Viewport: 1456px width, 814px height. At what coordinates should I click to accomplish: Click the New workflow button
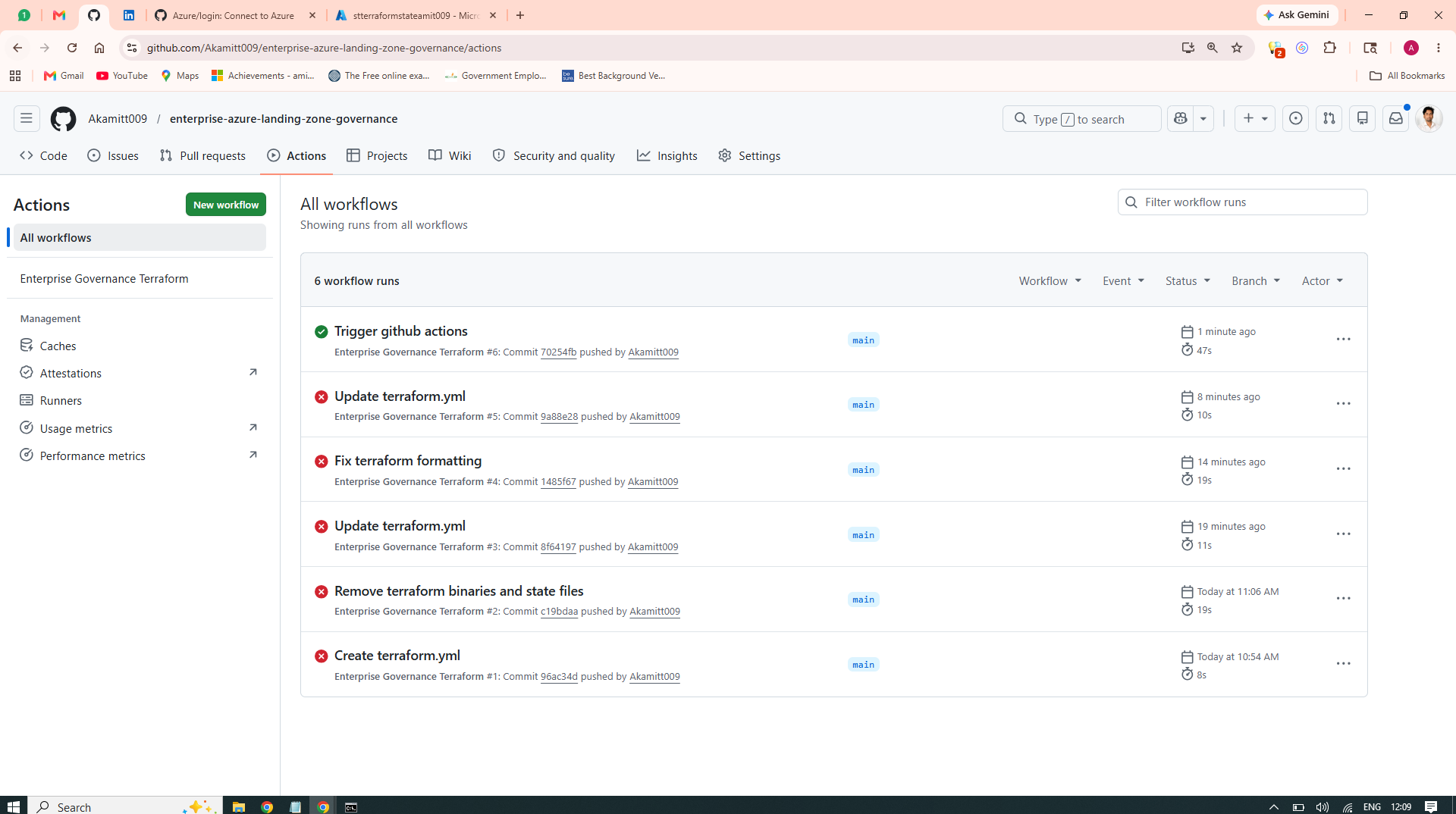click(226, 205)
